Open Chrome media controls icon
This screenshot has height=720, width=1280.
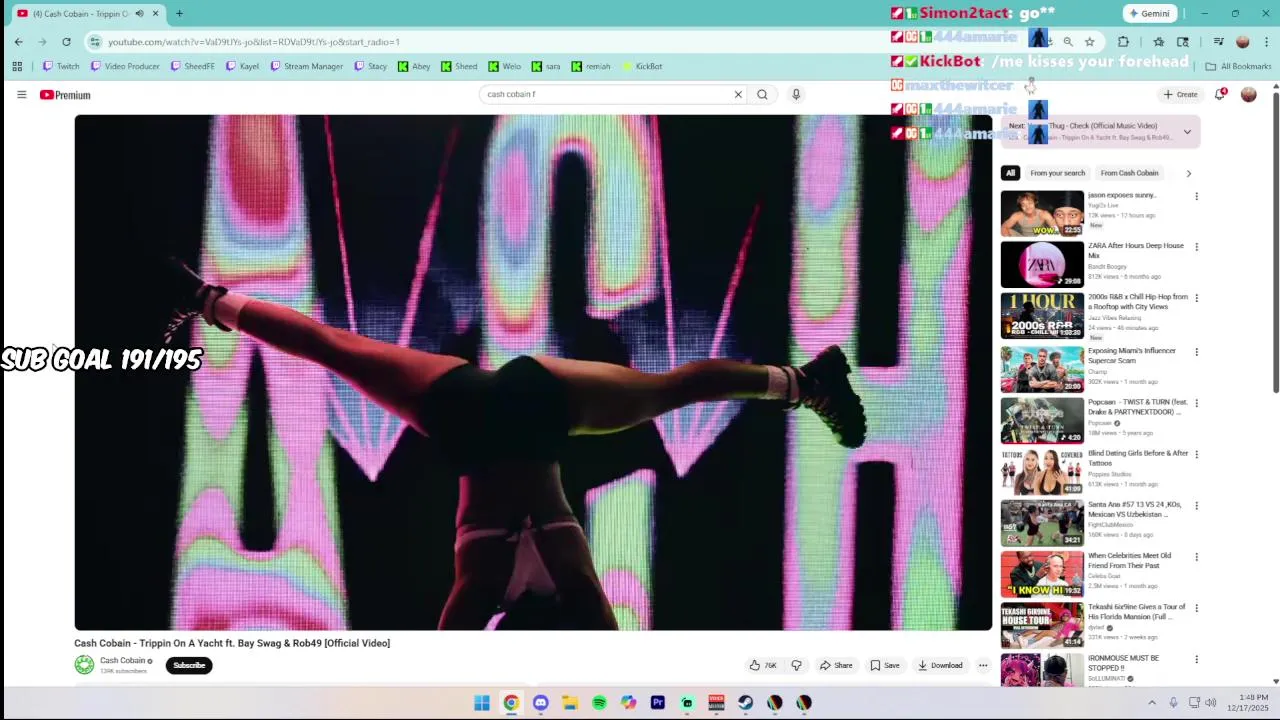click(1219, 41)
